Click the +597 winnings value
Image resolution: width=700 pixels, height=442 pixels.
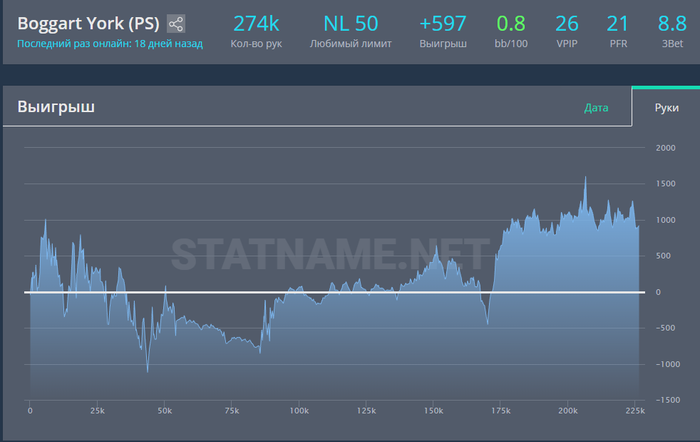pos(443,23)
